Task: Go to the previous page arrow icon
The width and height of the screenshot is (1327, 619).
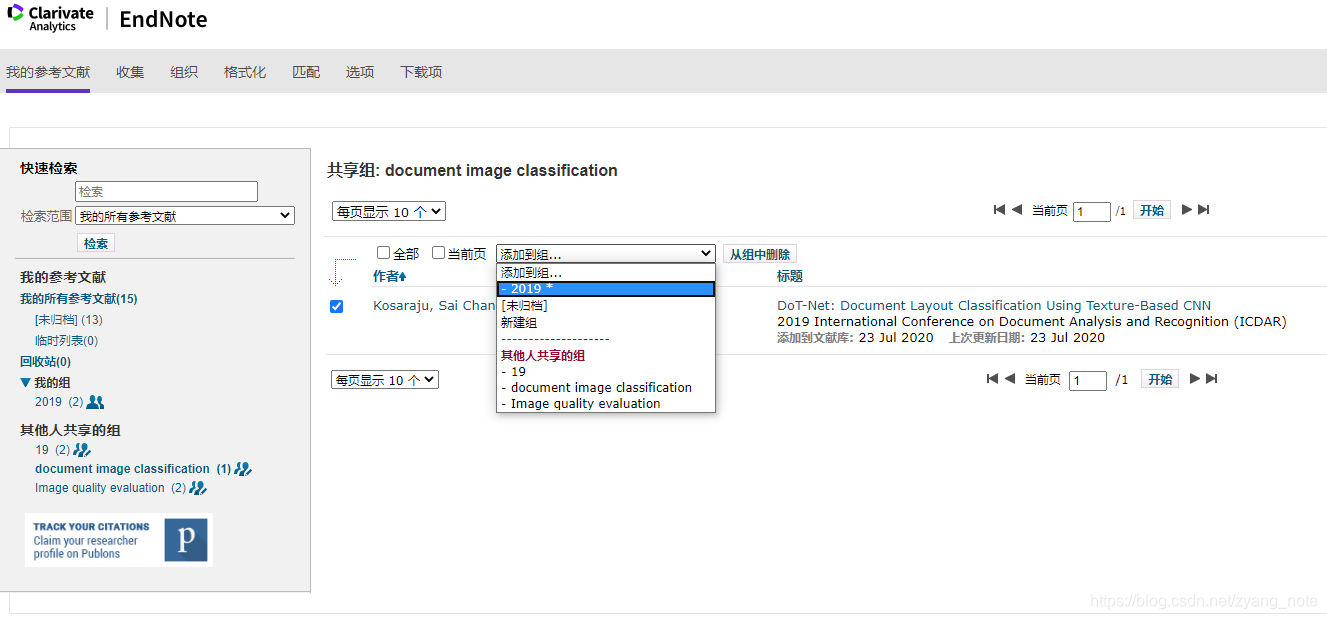Action: (1017, 210)
